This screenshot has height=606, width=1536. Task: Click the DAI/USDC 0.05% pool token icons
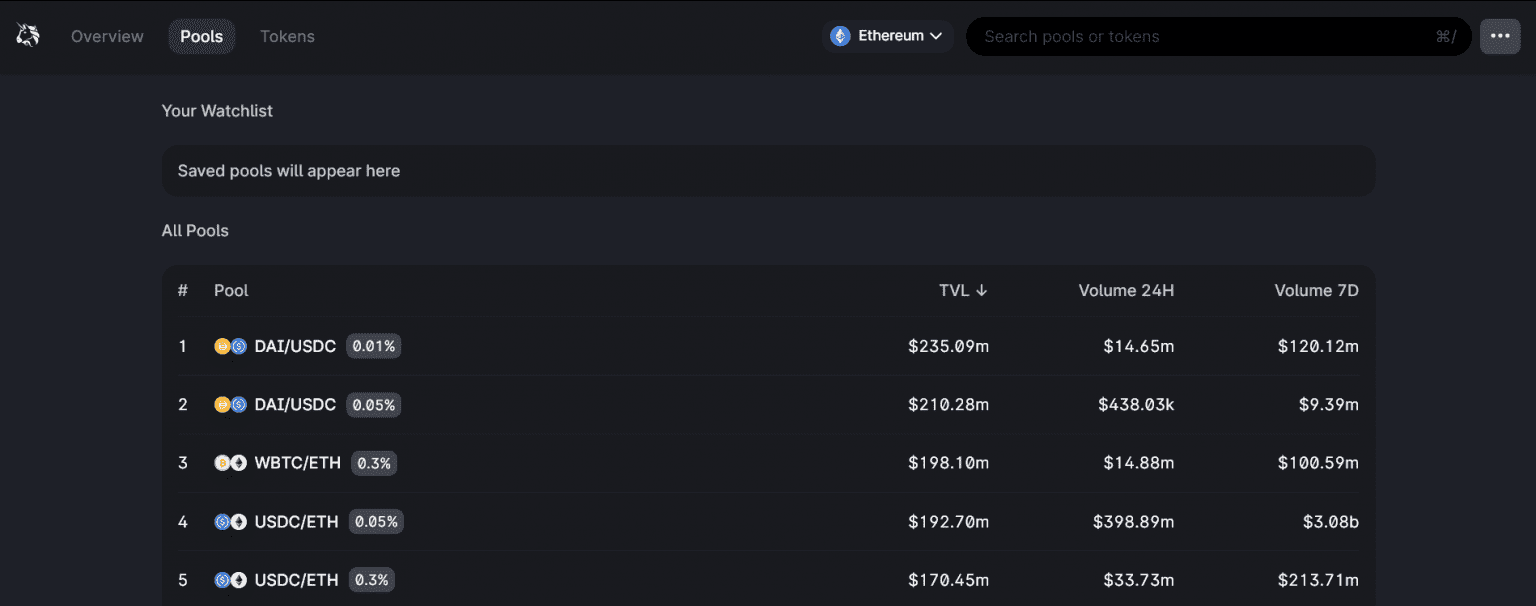pyautogui.click(x=230, y=405)
